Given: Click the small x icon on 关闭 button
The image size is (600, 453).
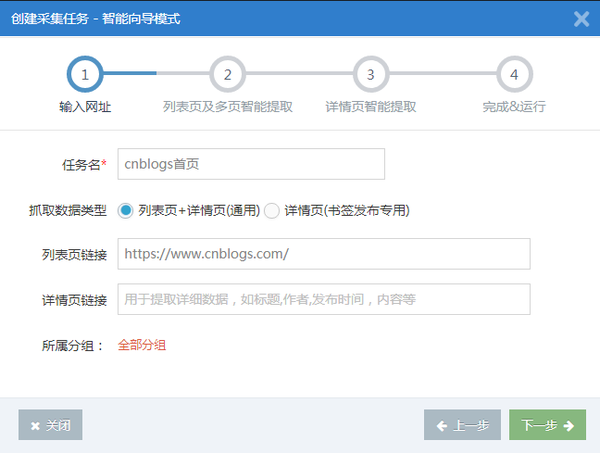Looking at the screenshot, I should click(x=35, y=426).
